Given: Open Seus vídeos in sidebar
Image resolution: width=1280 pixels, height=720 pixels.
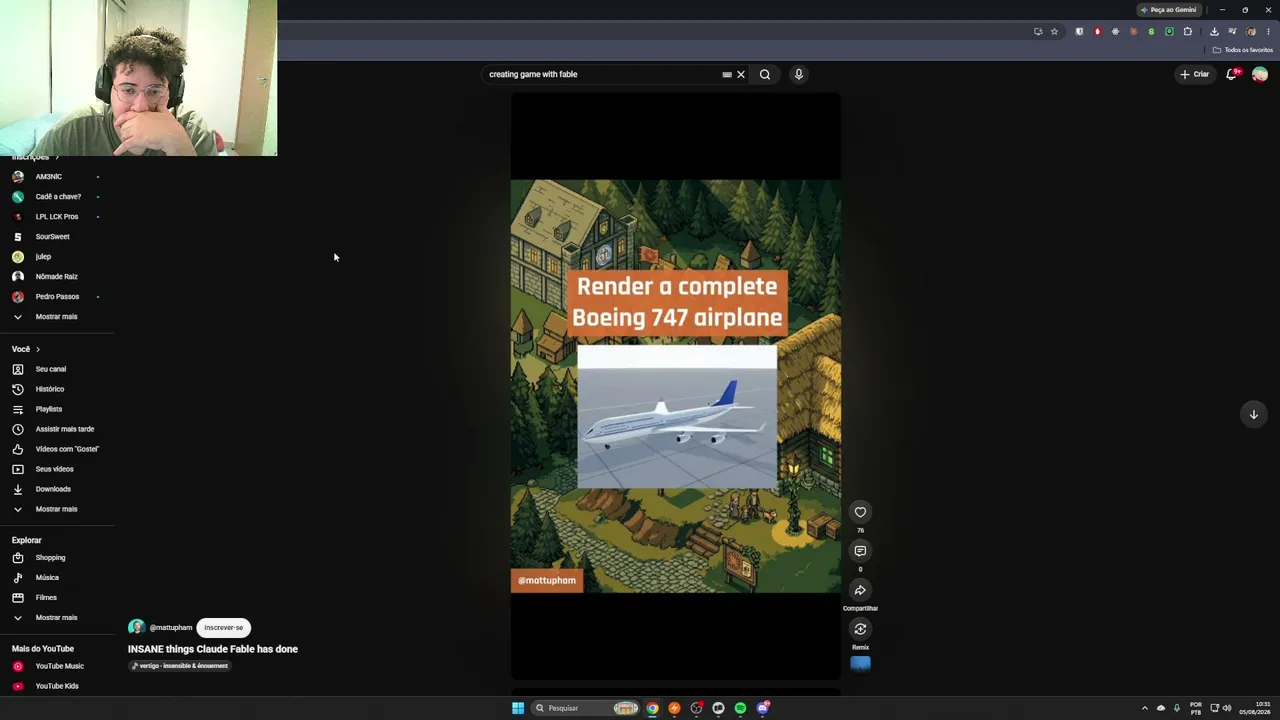Looking at the screenshot, I should (x=57, y=469).
